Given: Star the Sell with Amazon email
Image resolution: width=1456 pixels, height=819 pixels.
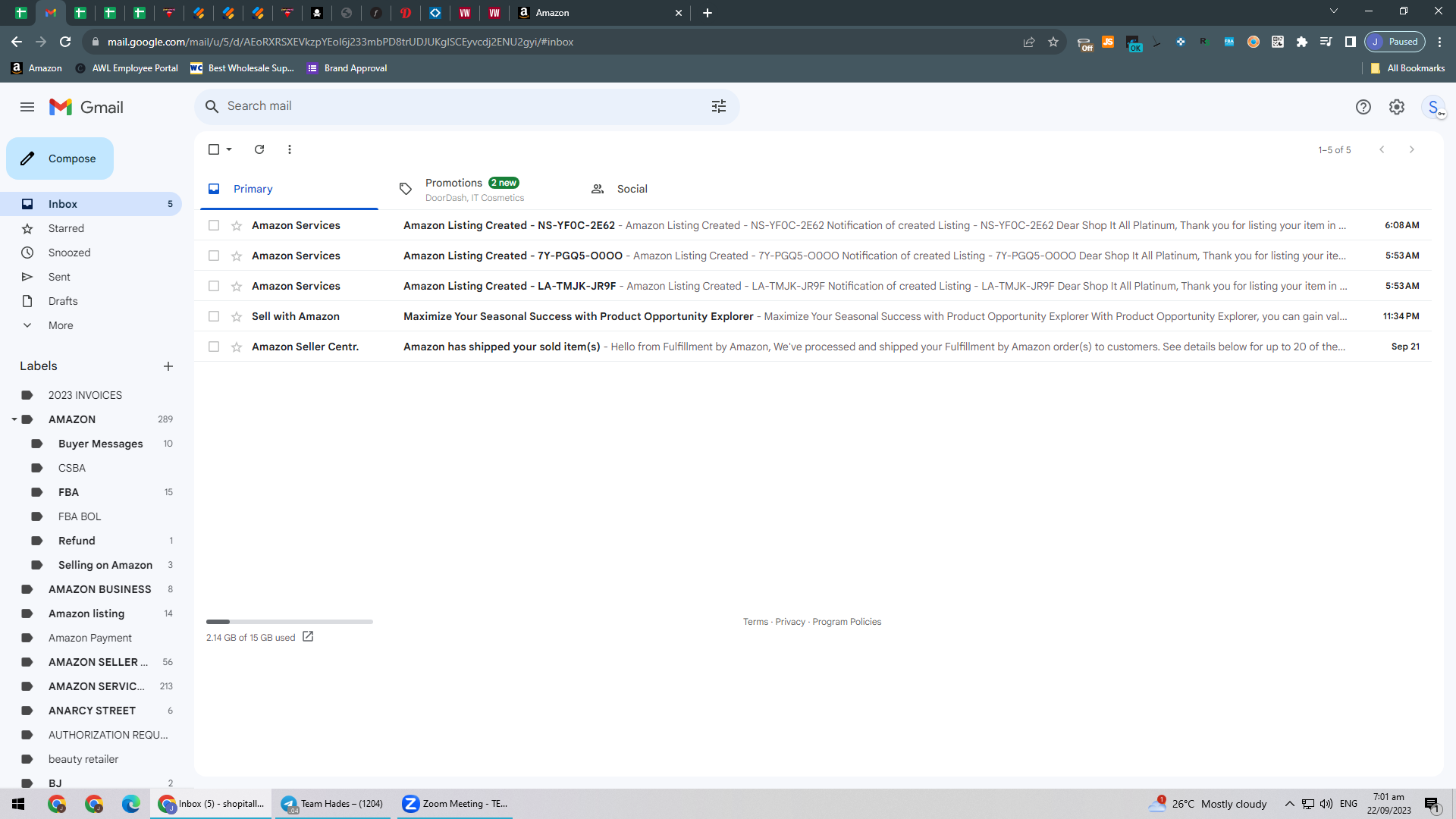Looking at the screenshot, I should coord(237,316).
